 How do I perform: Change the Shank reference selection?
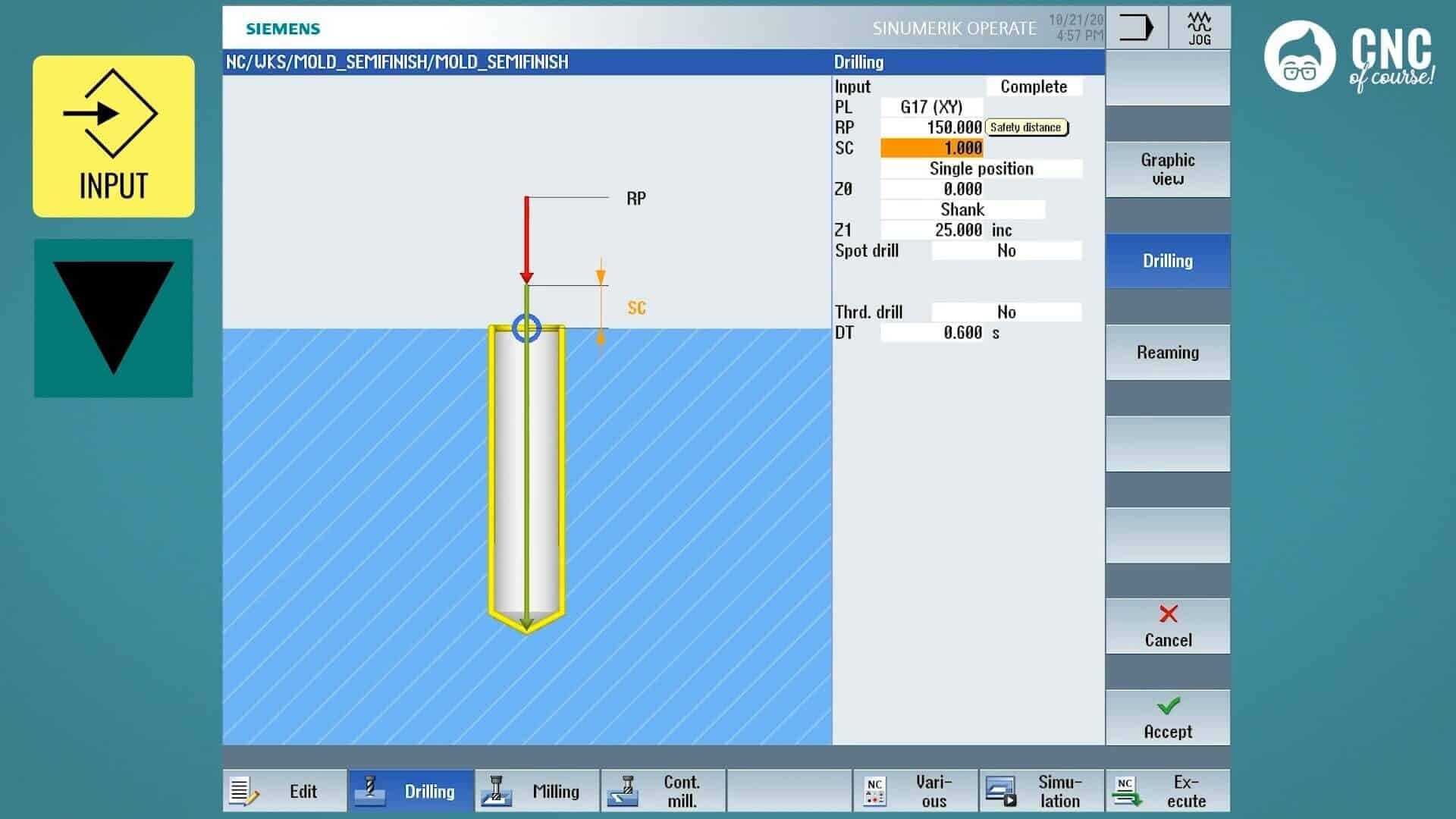(x=962, y=210)
